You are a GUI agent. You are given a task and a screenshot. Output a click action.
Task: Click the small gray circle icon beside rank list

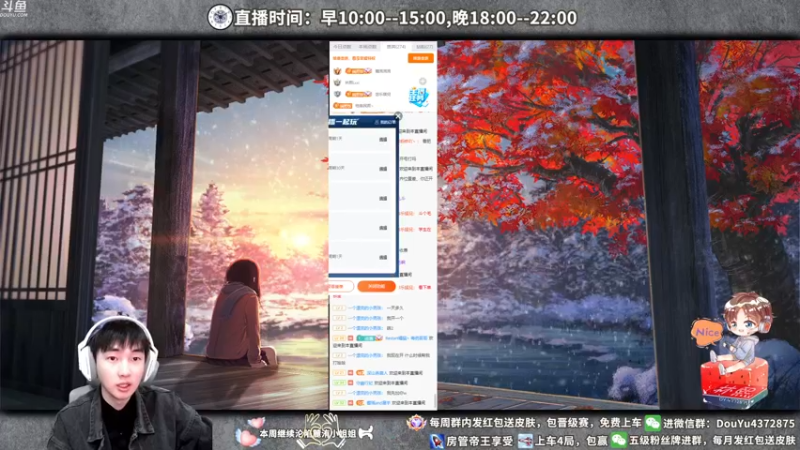pos(422,81)
